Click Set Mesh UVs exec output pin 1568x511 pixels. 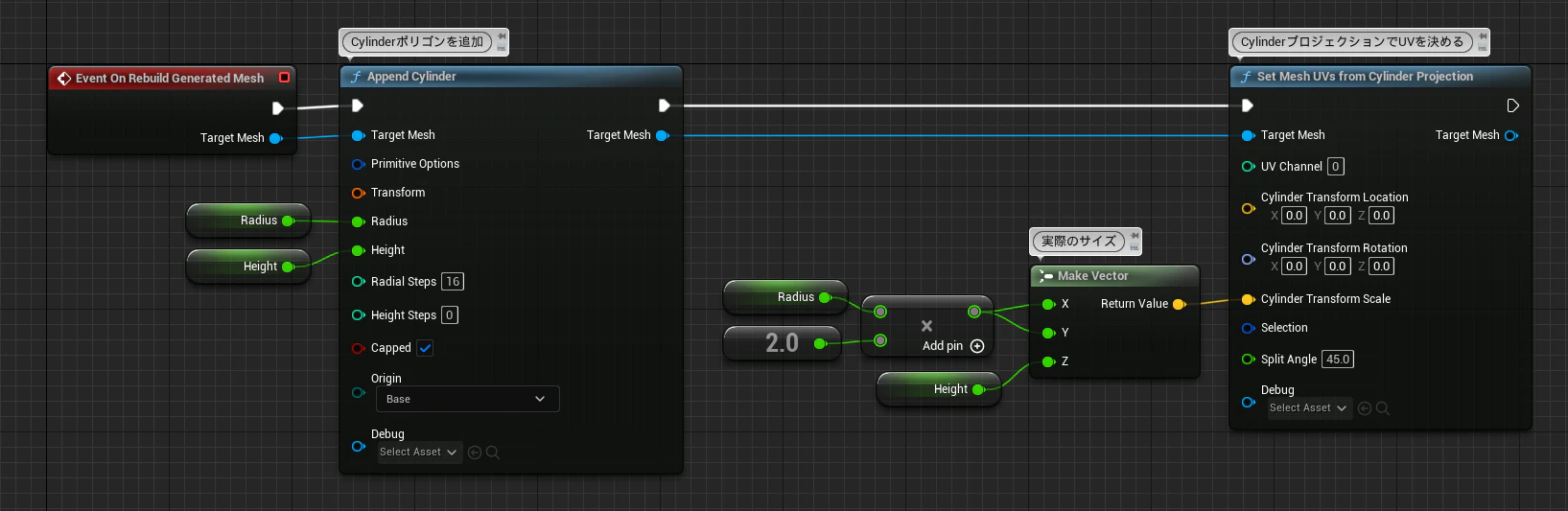click(x=1513, y=105)
